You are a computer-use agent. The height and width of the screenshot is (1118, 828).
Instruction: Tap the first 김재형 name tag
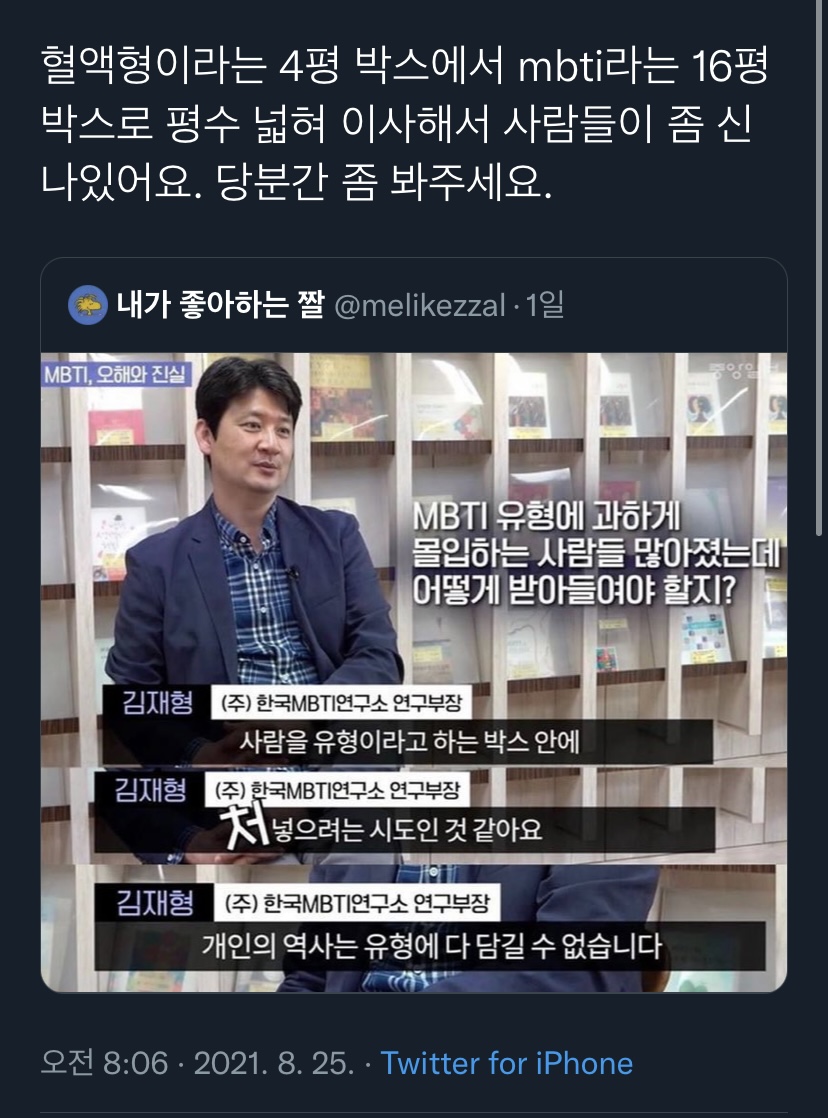tap(157, 702)
